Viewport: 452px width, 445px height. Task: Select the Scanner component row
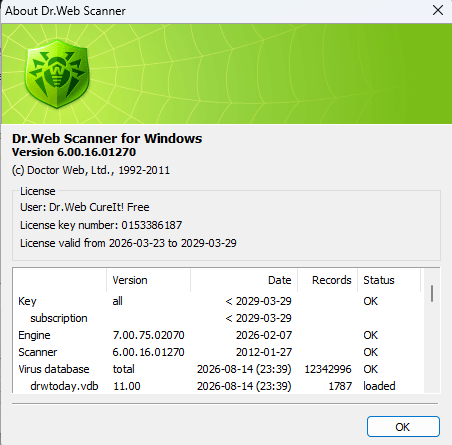tap(218, 352)
